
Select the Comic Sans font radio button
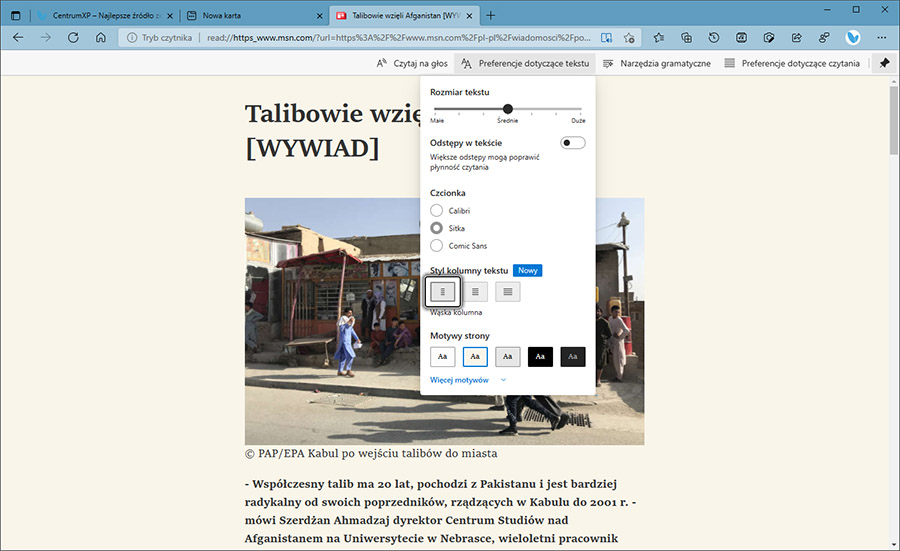[436, 246]
